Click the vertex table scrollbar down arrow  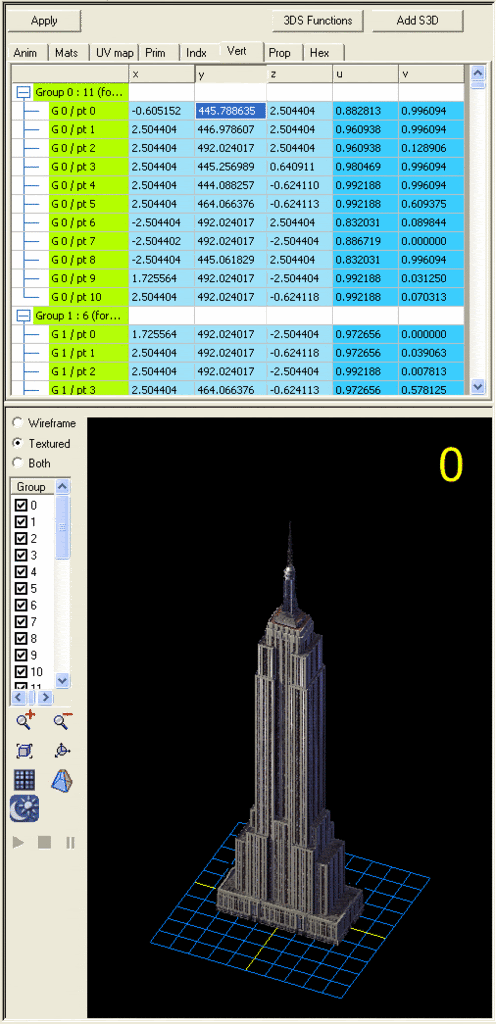478,386
